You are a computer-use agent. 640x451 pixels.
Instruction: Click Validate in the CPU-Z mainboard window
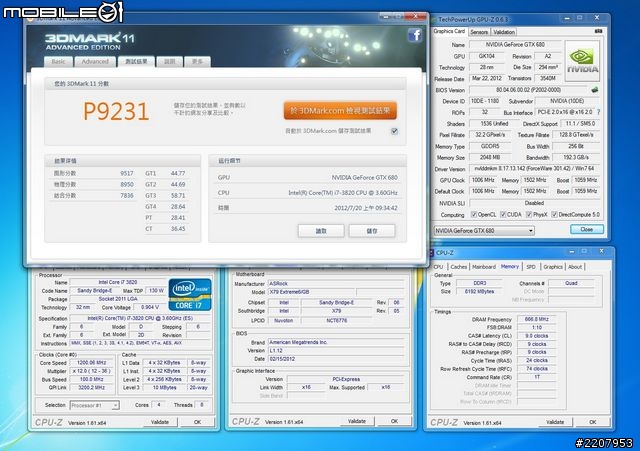tap(356, 421)
